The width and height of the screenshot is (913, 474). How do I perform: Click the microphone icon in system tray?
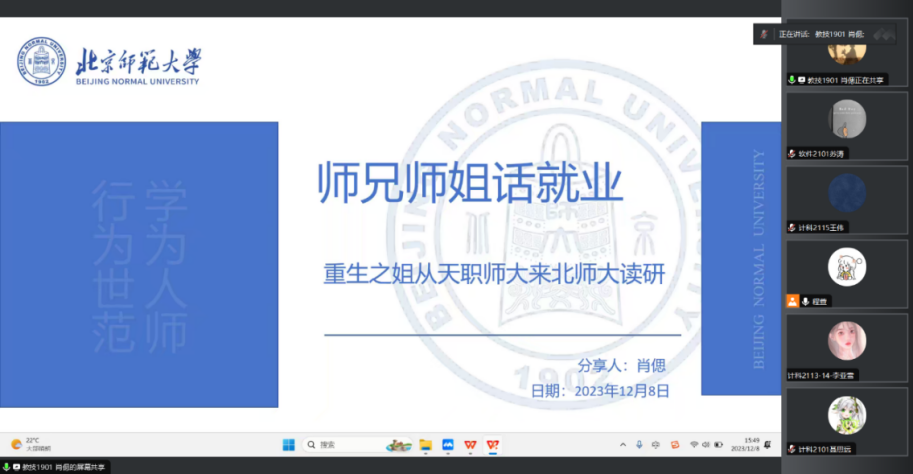click(x=639, y=444)
